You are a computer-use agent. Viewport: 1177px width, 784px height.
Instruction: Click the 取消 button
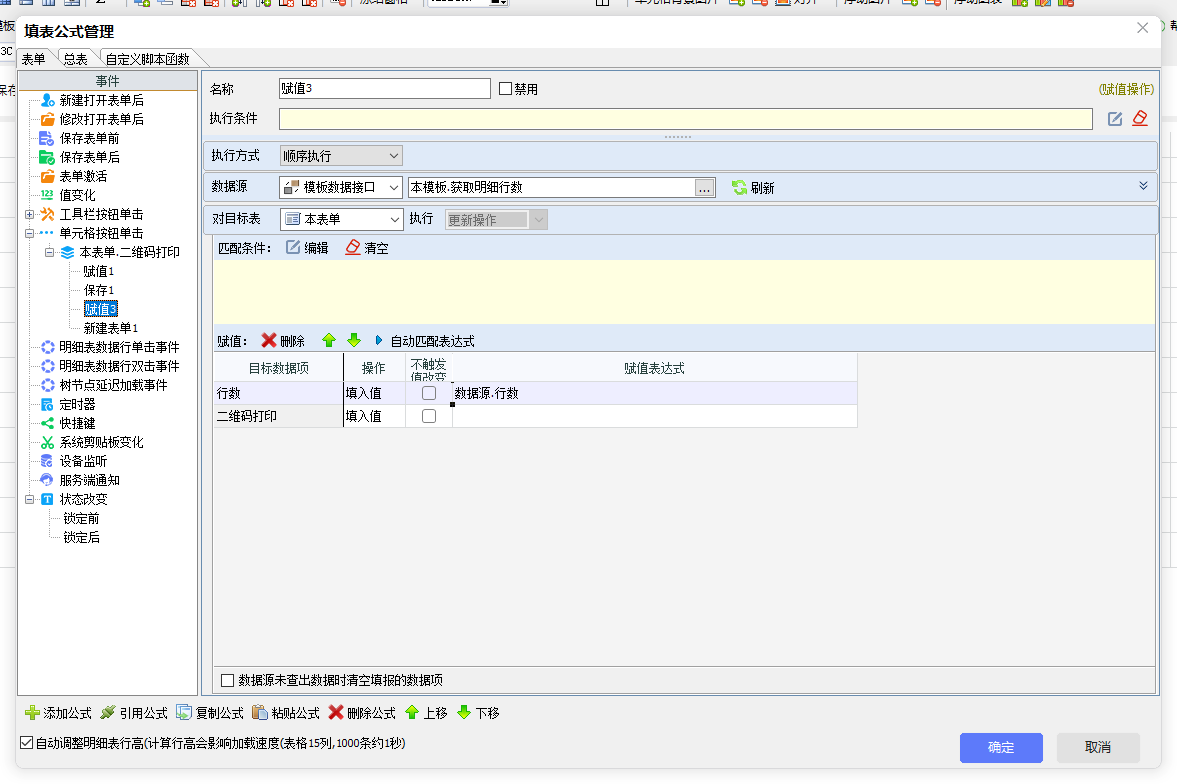coord(1097,748)
